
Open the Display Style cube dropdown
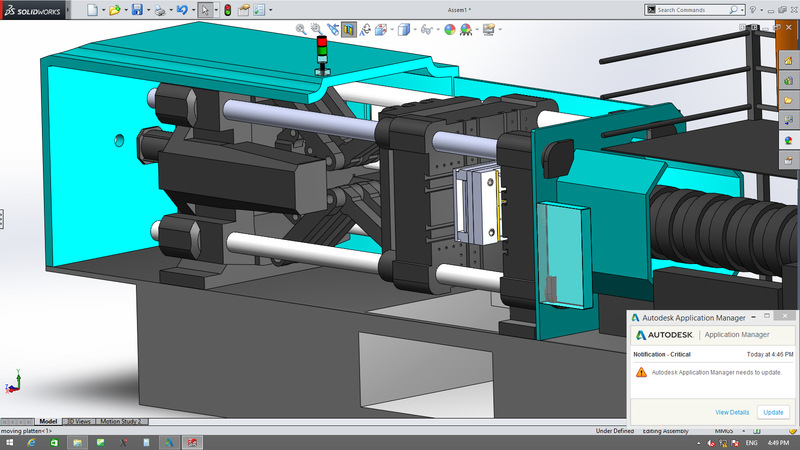[415, 30]
